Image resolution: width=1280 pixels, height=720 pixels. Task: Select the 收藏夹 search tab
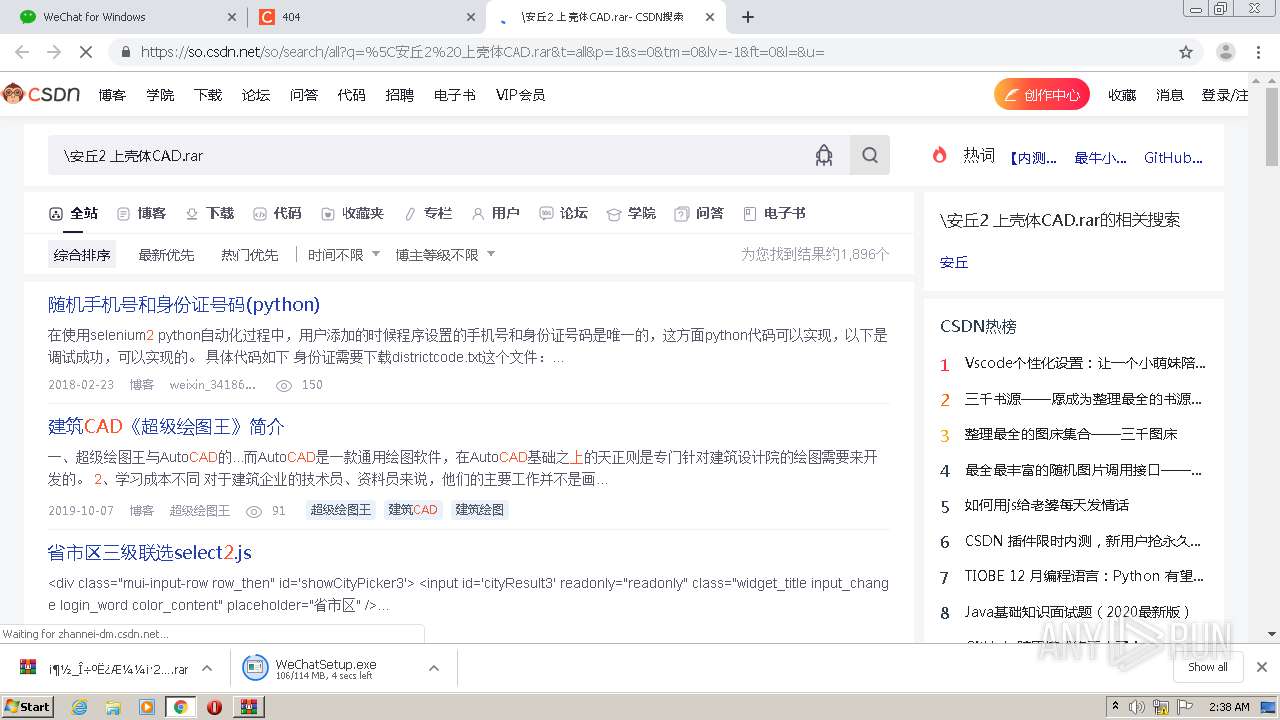coord(352,213)
